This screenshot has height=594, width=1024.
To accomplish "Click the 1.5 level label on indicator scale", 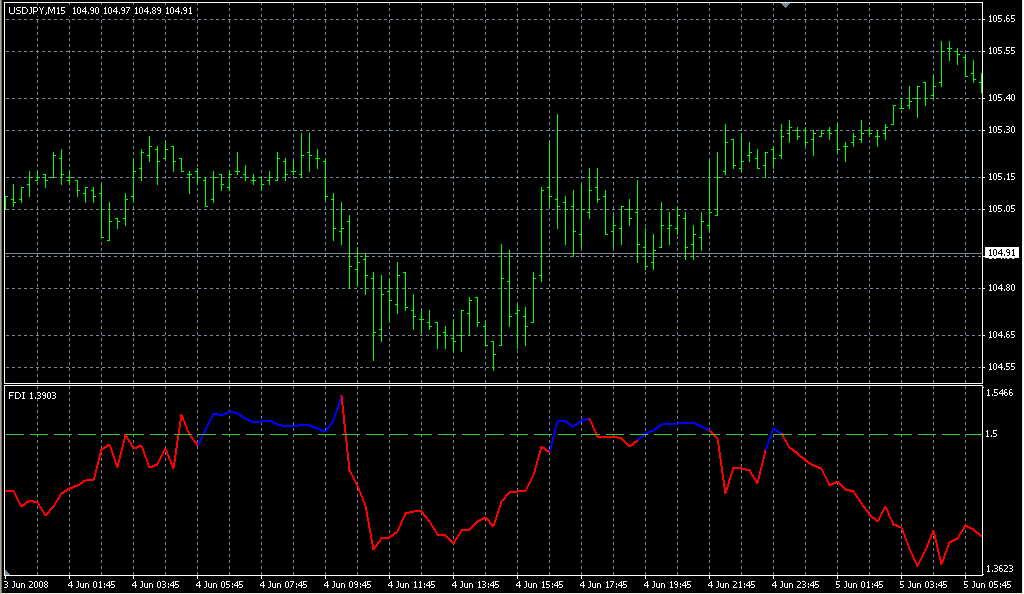I will coord(993,435).
